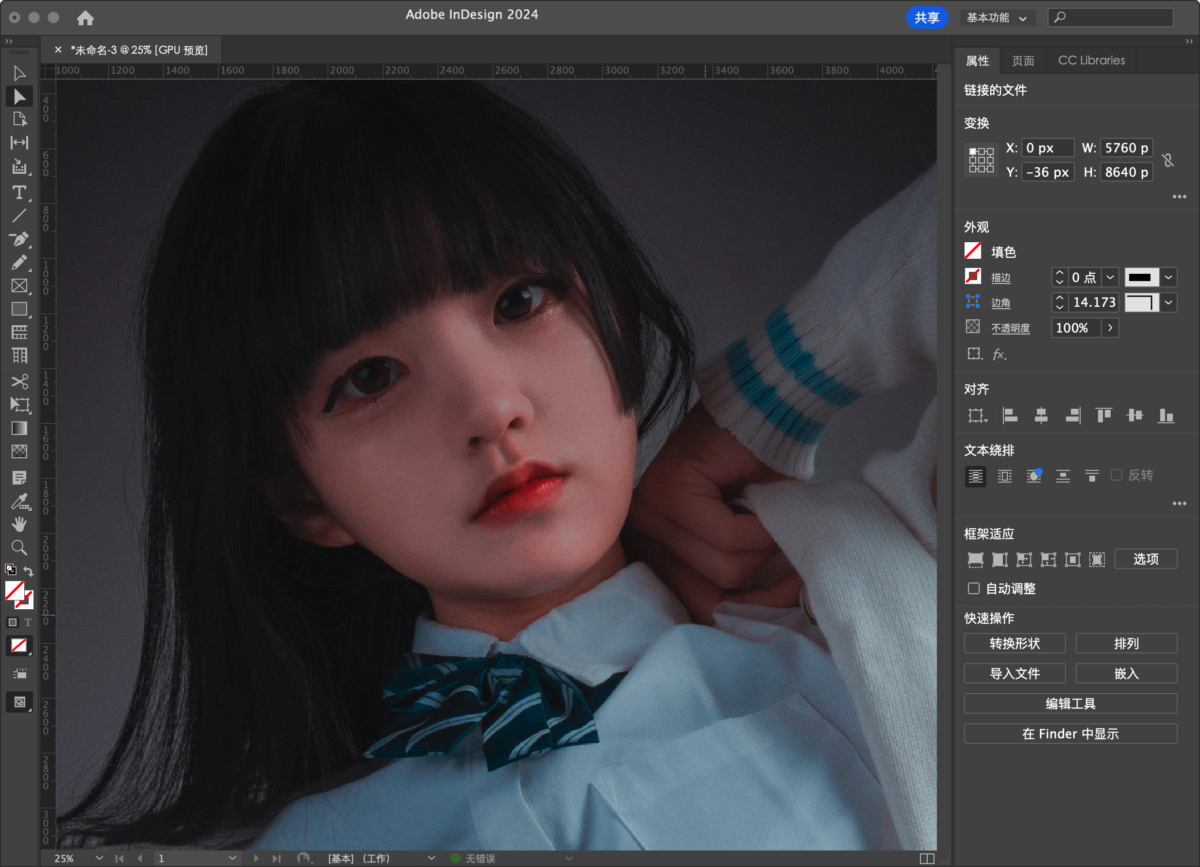Activate the Gap tool
This screenshot has height=867, width=1200.
click(x=19, y=143)
